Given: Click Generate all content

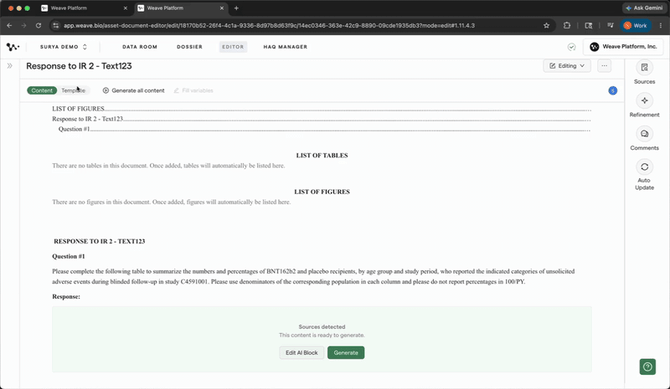Looking at the screenshot, I should tap(133, 91).
